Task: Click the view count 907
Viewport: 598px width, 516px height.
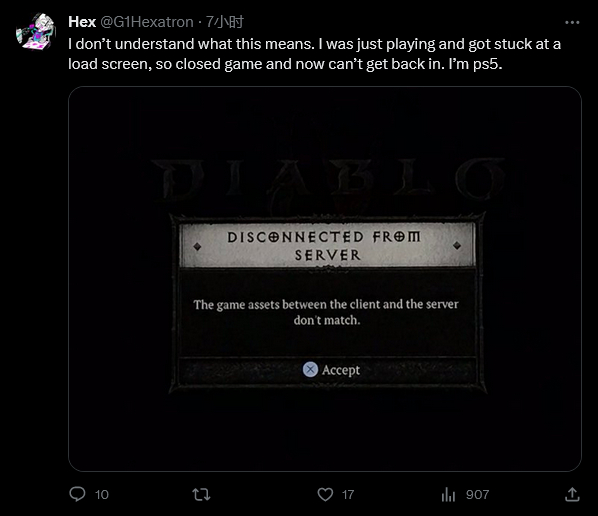Action: (477, 495)
